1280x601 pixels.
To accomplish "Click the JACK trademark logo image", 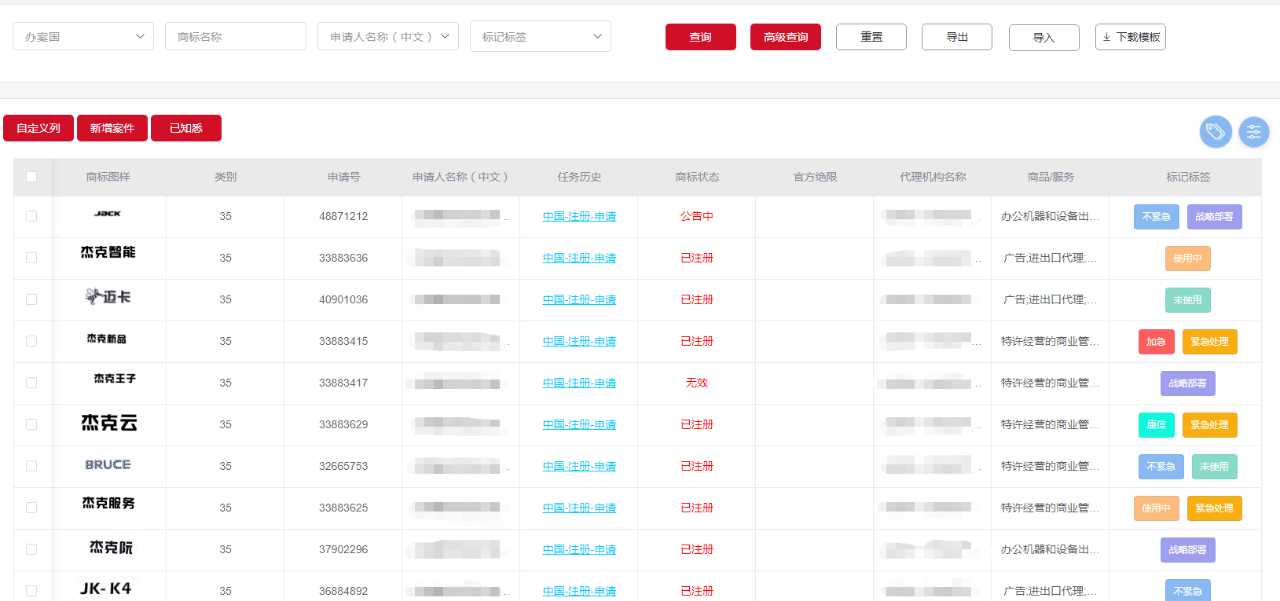I will (108, 214).
